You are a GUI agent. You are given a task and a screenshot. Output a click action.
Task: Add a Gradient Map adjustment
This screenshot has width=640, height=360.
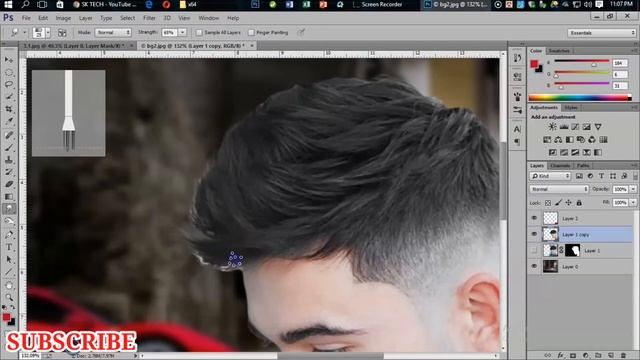click(x=598, y=152)
